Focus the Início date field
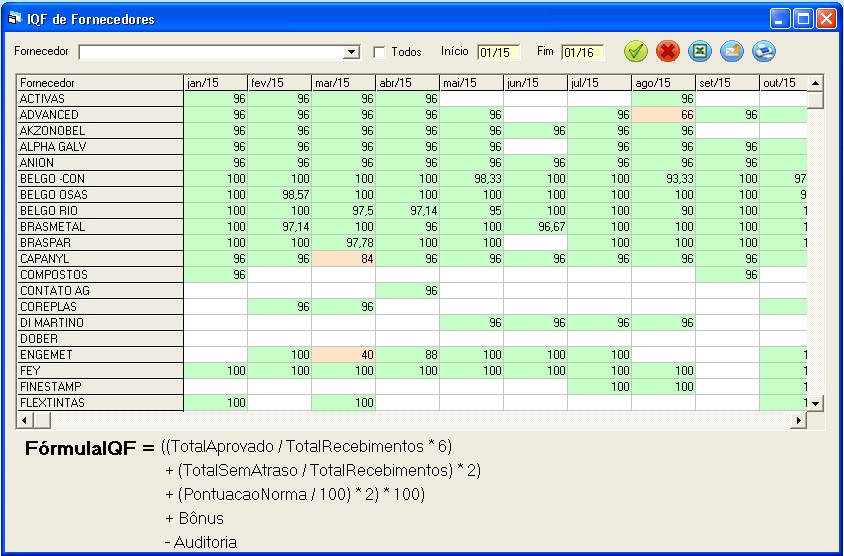The image size is (844, 556). pos(498,52)
